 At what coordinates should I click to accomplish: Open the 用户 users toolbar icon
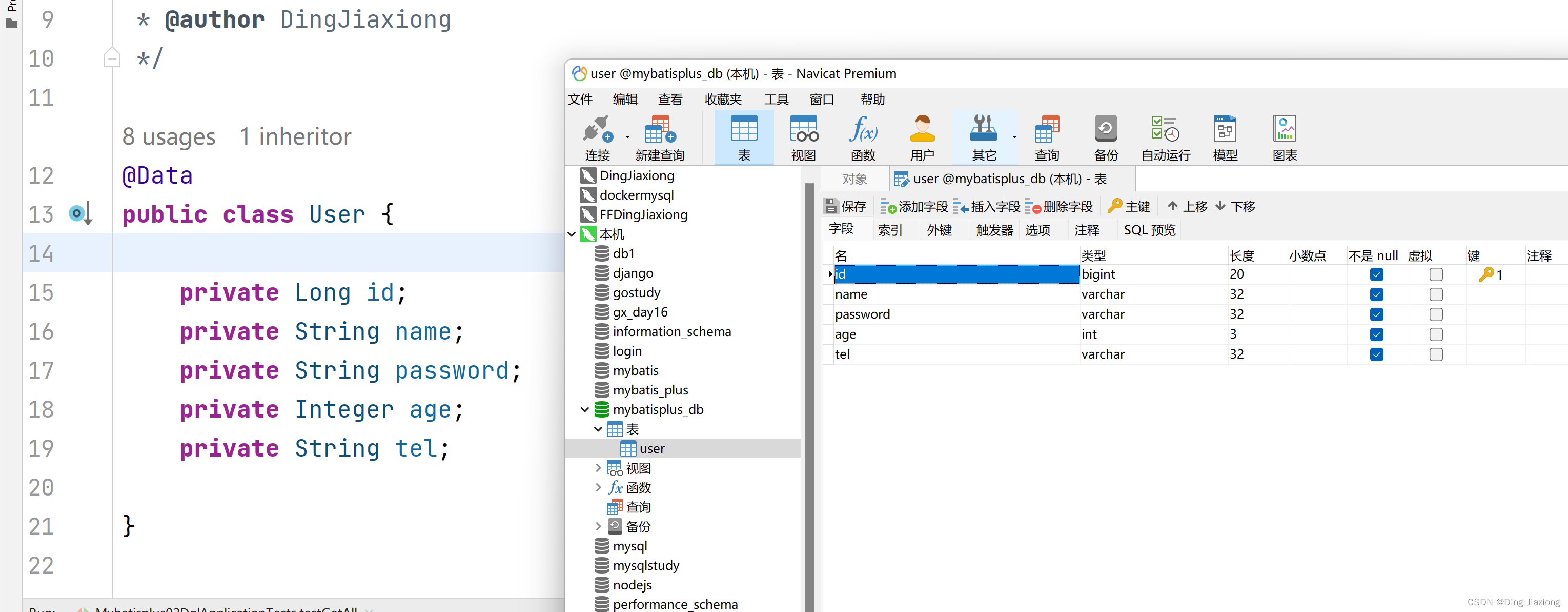click(x=922, y=138)
